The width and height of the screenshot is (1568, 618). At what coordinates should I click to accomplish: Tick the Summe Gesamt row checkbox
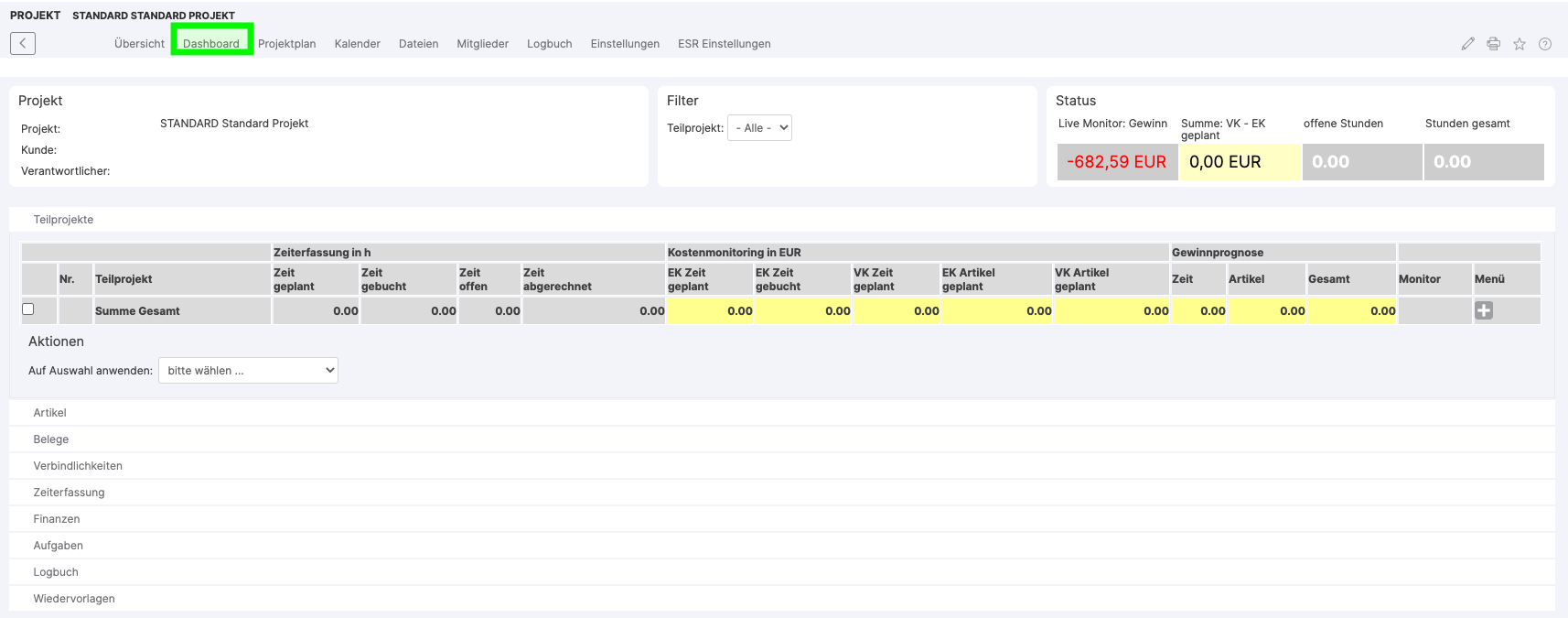(x=28, y=309)
